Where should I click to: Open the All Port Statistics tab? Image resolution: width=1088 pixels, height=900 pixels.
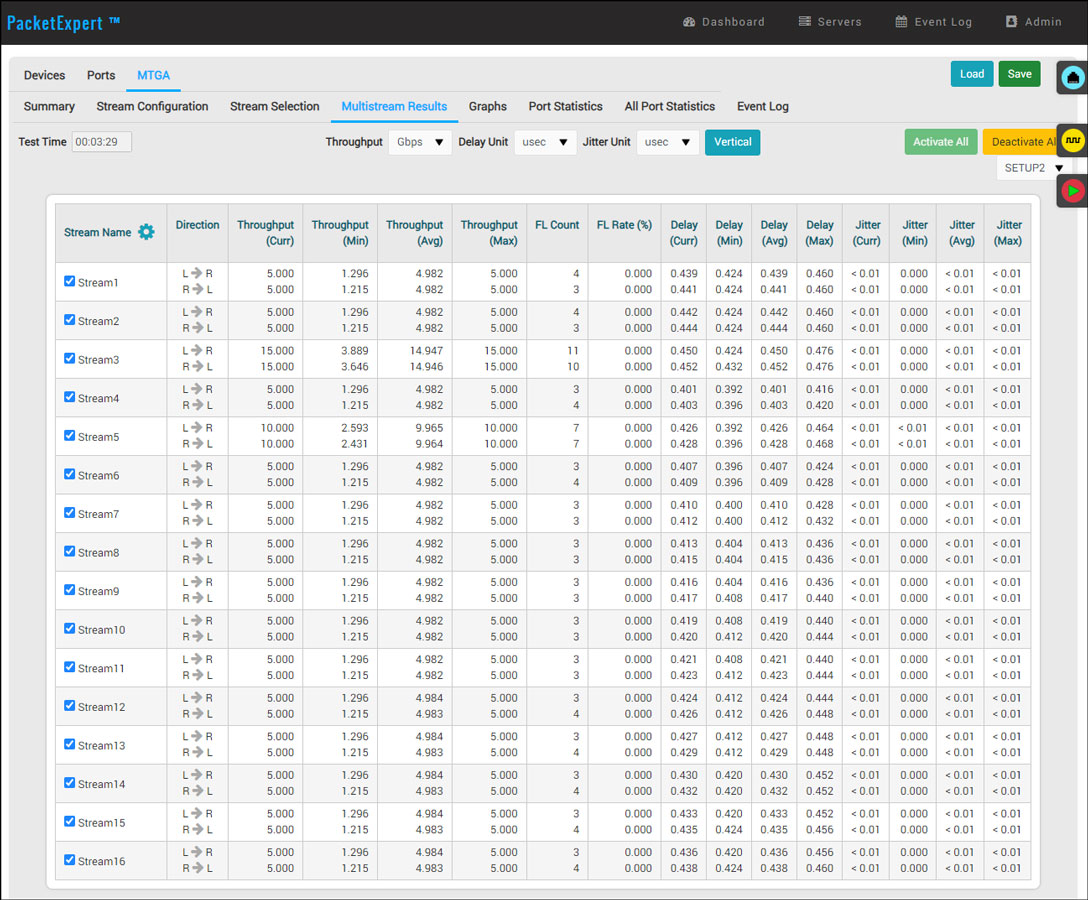(x=670, y=106)
